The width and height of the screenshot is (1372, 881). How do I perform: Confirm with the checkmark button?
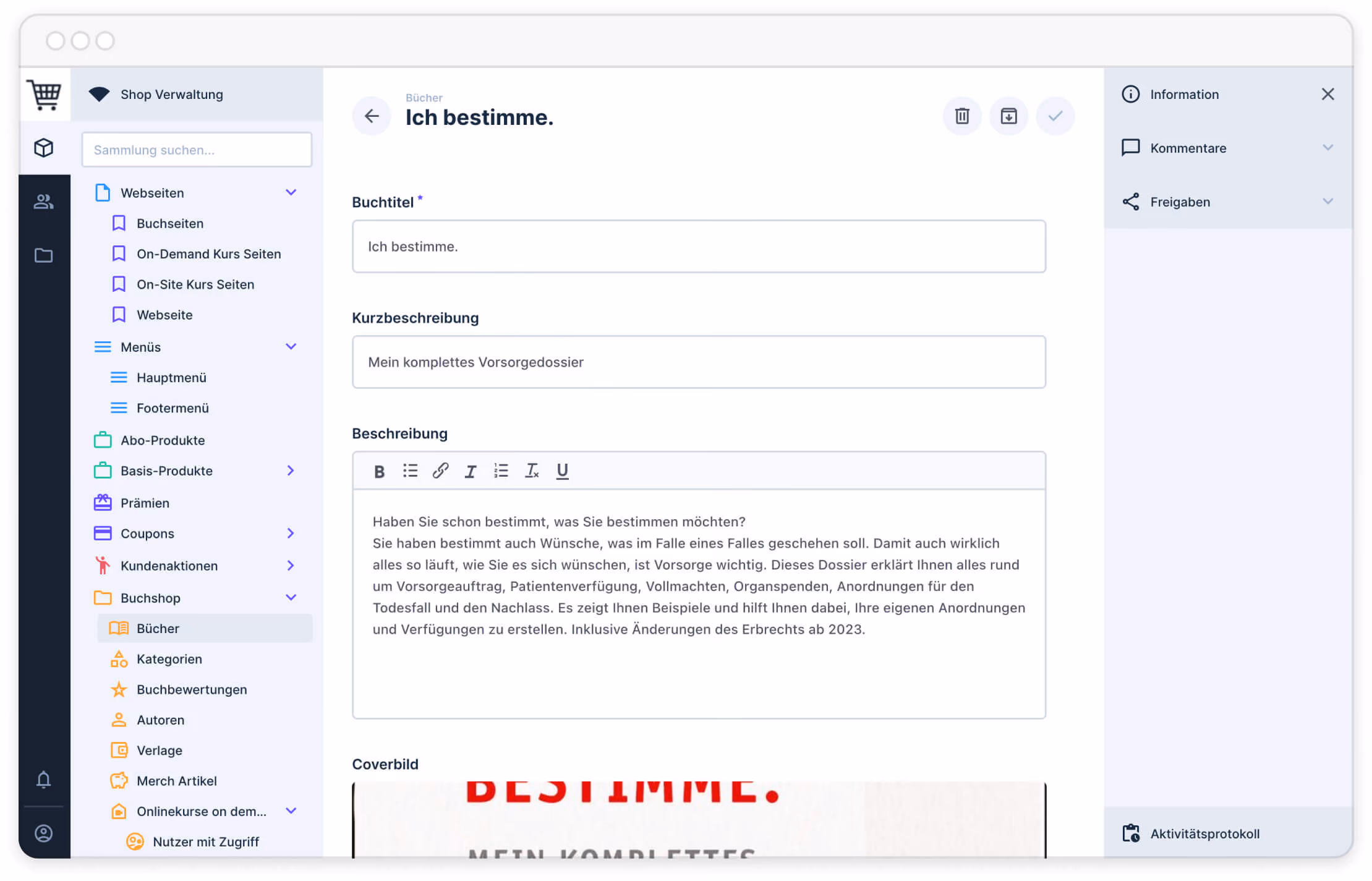tap(1055, 116)
